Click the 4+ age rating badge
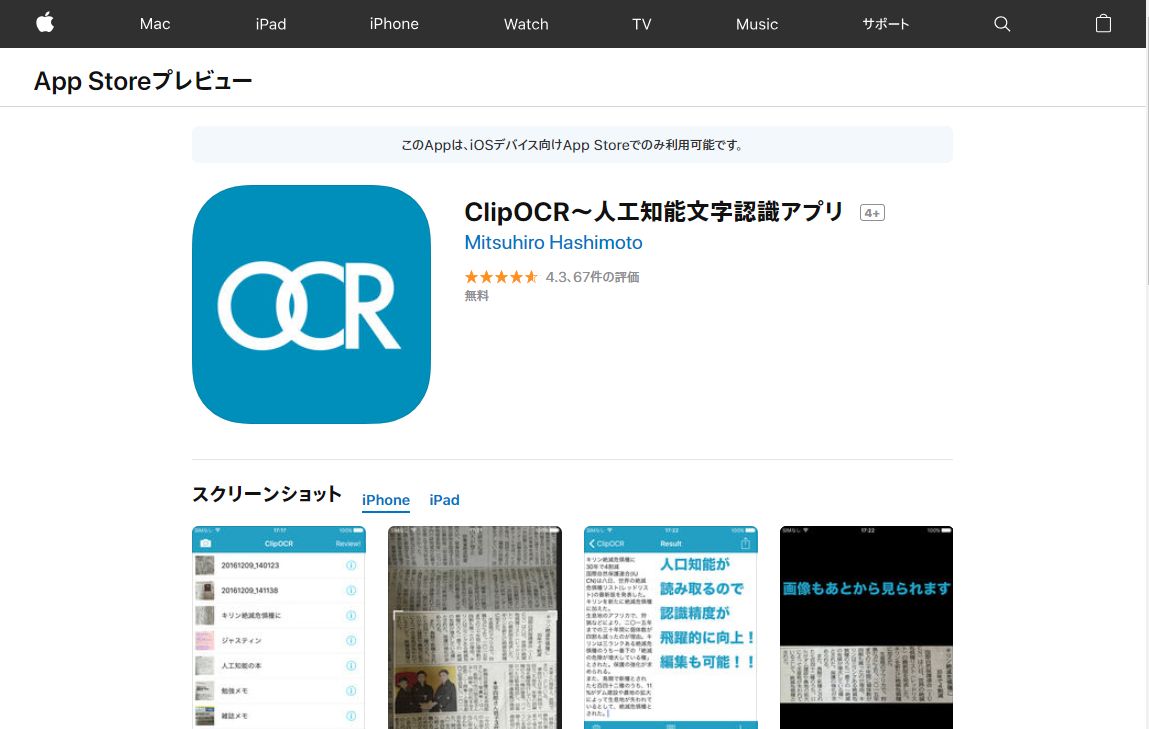 pyautogui.click(x=872, y=213)
